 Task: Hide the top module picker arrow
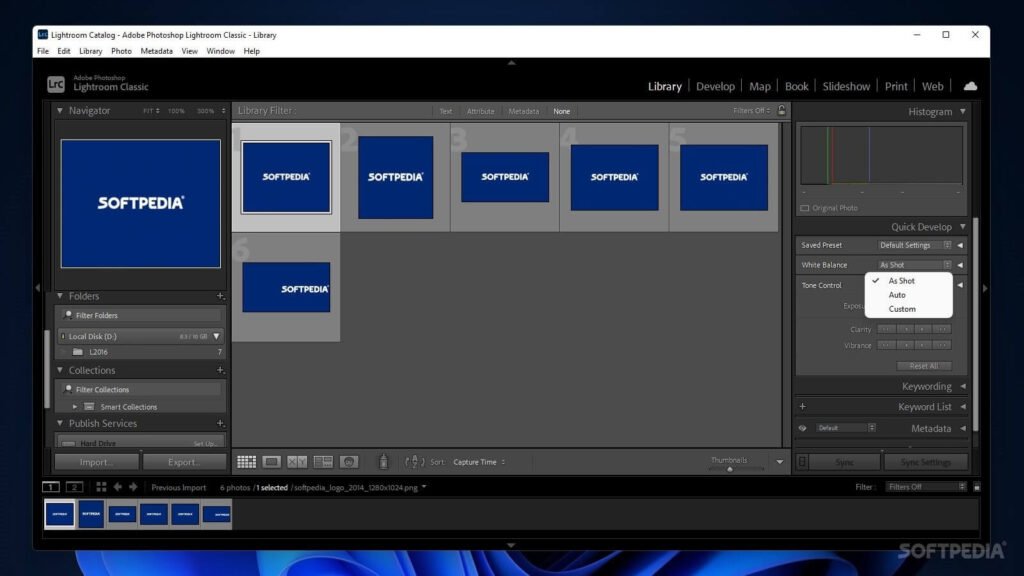511,63
